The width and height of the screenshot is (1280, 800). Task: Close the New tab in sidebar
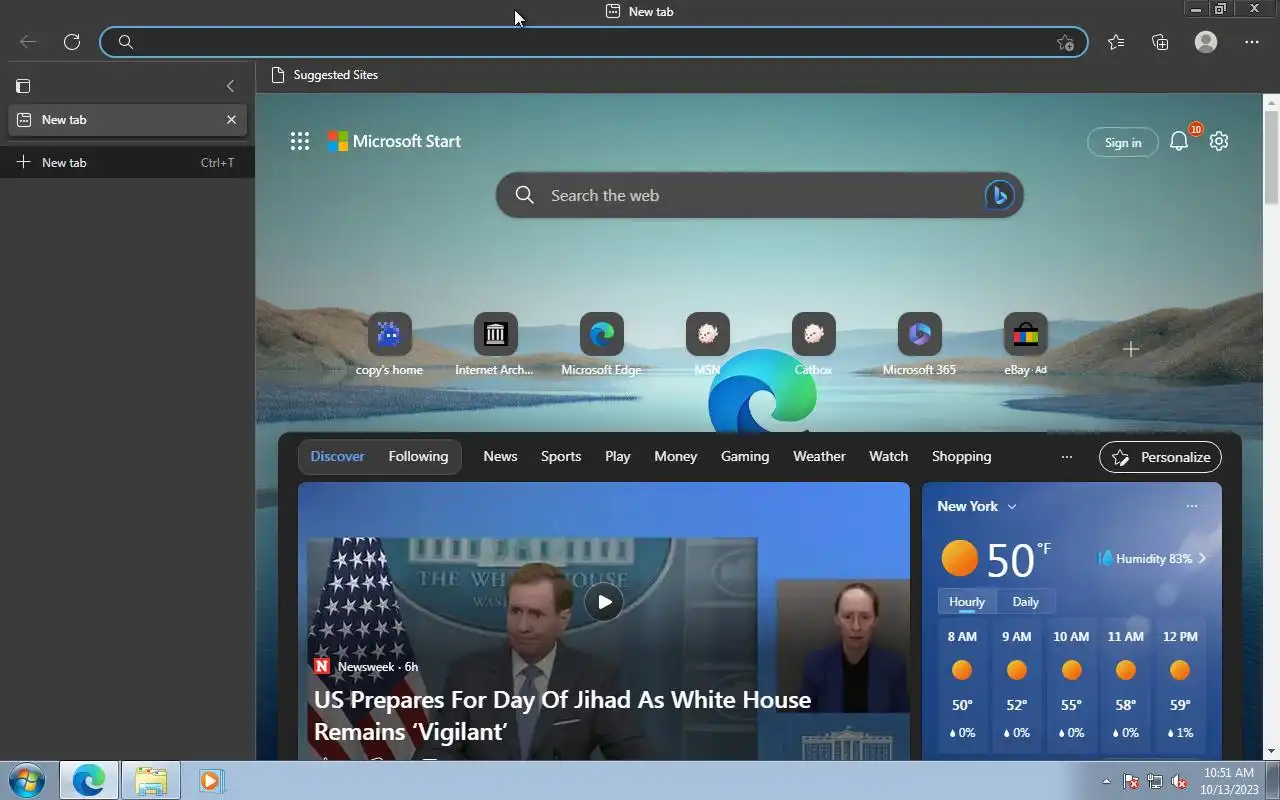[231, 119]
